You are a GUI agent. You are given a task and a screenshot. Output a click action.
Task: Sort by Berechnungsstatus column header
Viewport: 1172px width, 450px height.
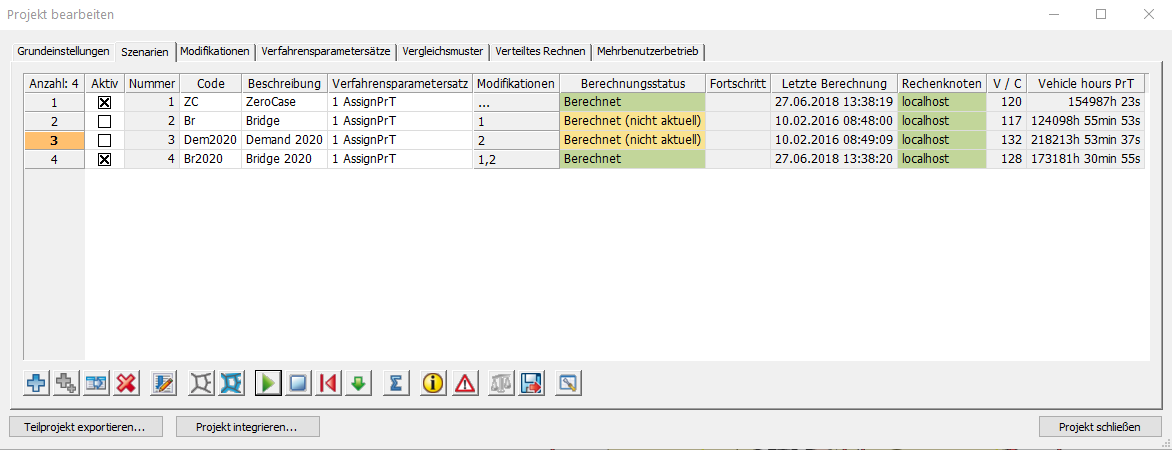click(632, 83)
